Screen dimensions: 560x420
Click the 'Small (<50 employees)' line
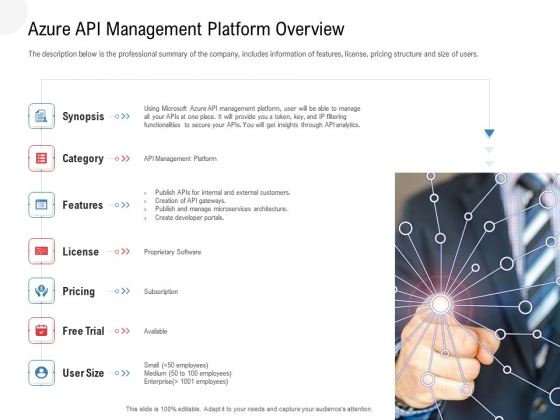[176, 365]
